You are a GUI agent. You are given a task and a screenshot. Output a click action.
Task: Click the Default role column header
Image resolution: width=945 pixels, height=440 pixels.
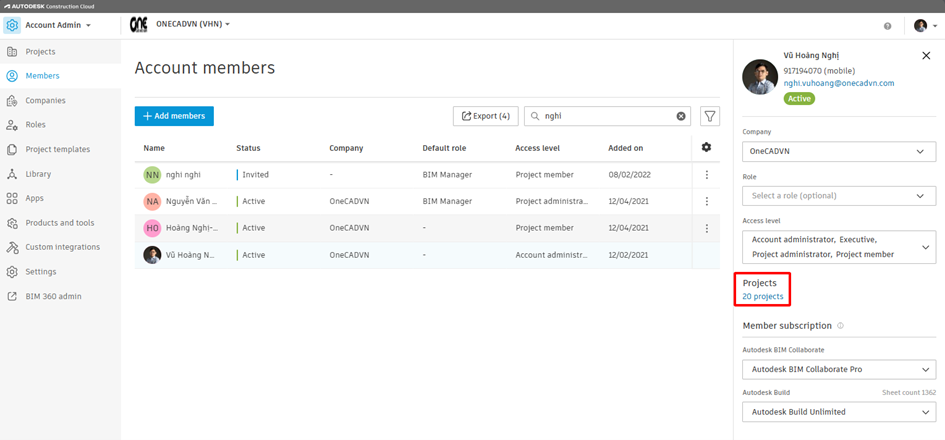point(444,148)
